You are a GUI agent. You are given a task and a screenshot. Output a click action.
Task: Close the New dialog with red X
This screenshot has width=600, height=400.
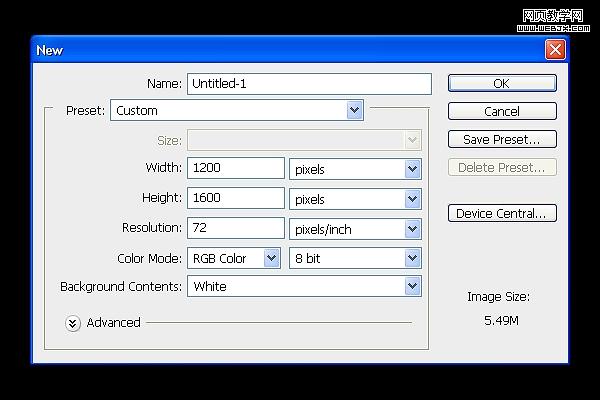(555, 49)
